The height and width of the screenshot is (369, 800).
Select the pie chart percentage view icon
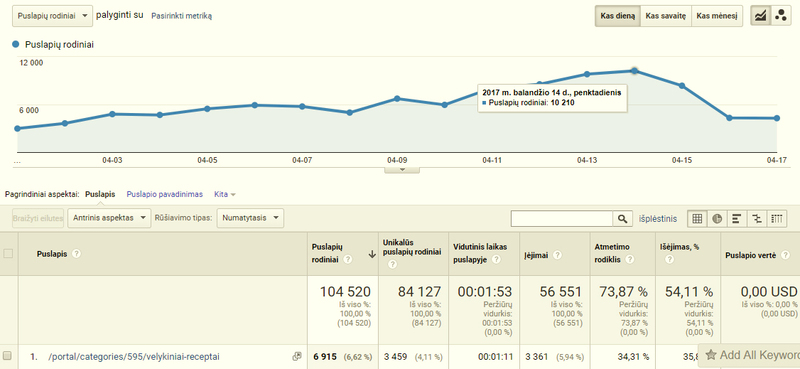(x=717, y=219)
